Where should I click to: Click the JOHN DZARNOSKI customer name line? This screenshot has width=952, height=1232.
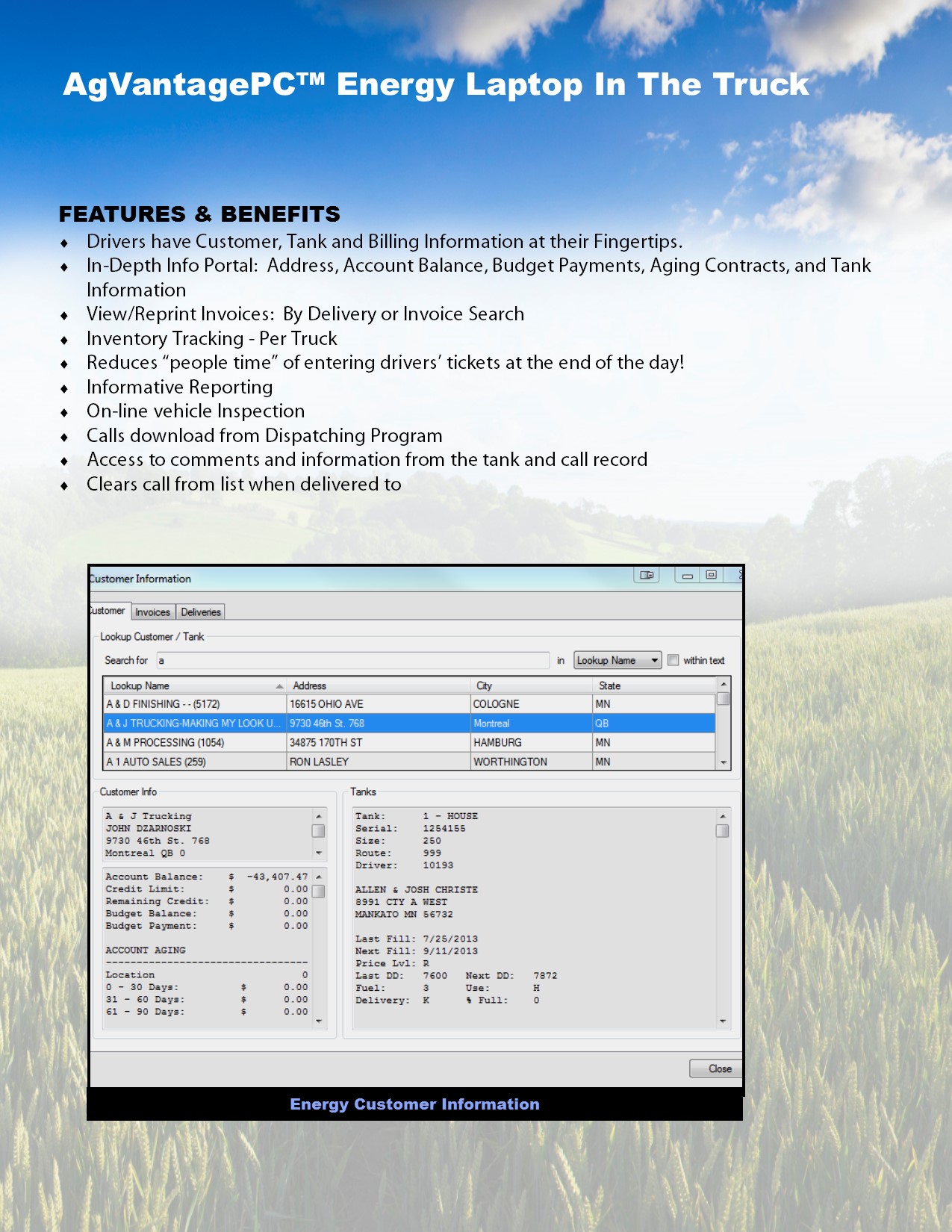click(149, 828)
